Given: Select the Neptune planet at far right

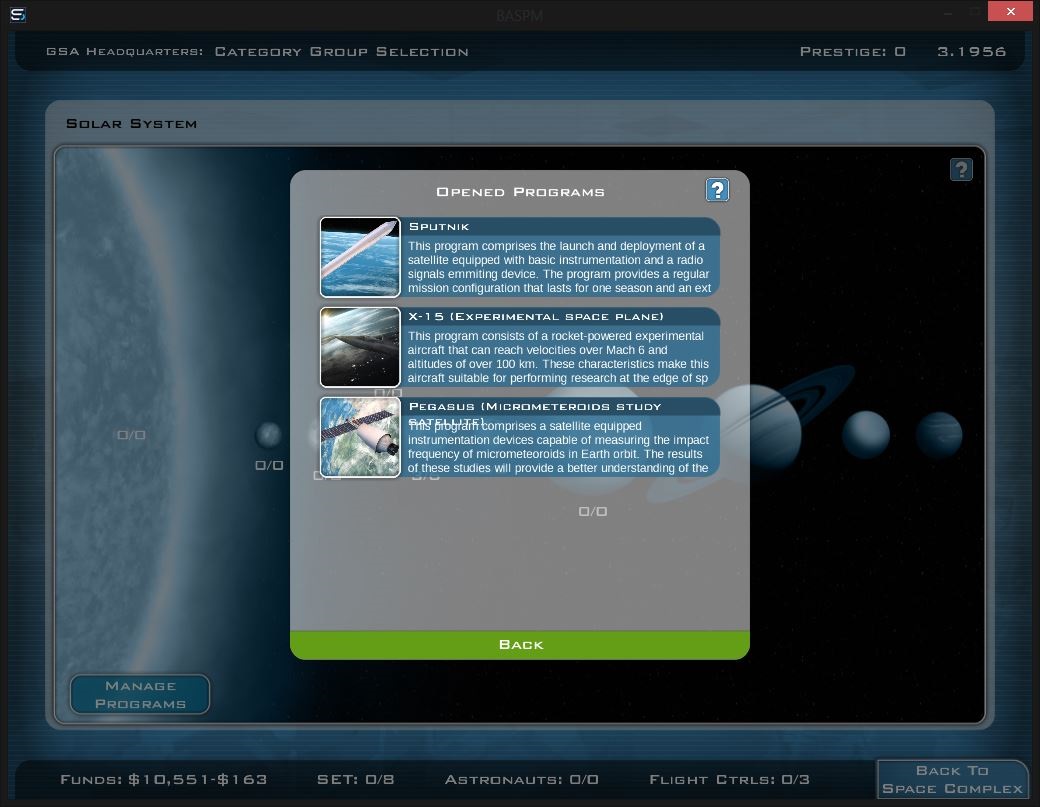Looking at the screenshot, I should click(939, 435).
